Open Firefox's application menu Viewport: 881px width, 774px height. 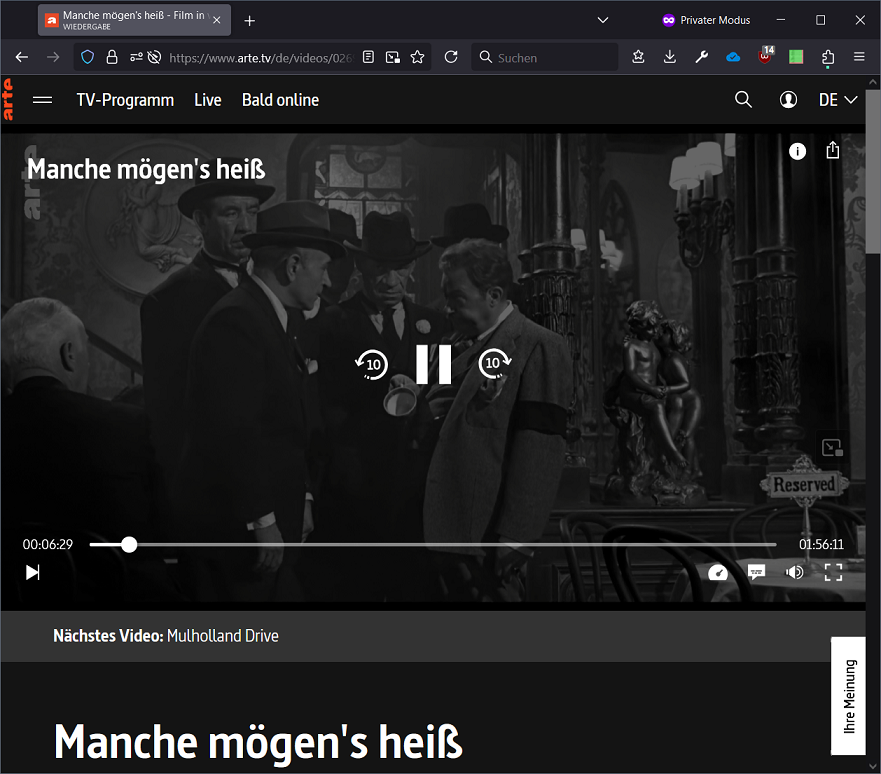(x=858, y=57)
